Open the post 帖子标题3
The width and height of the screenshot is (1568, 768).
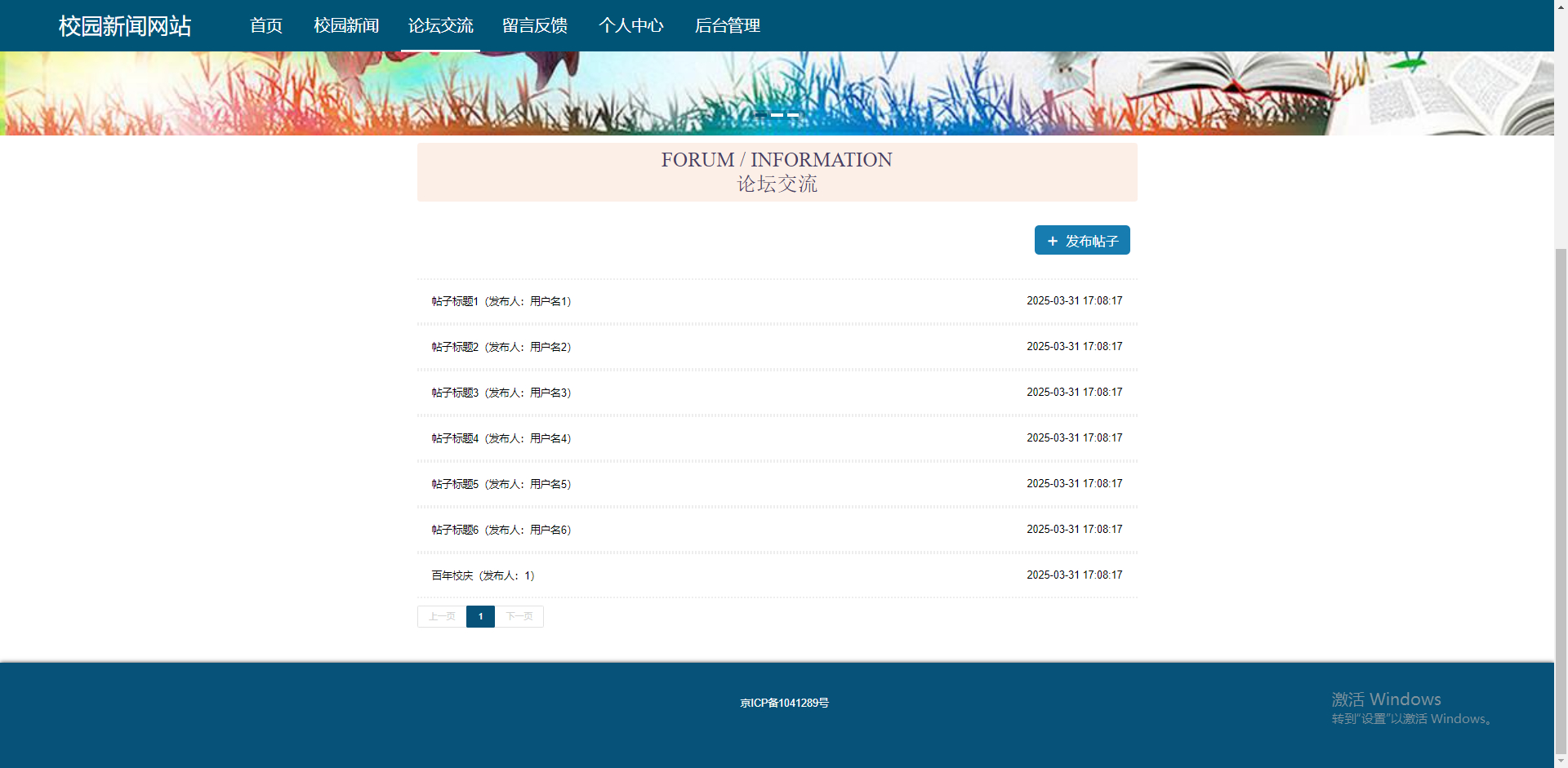(x=500, y=392)
